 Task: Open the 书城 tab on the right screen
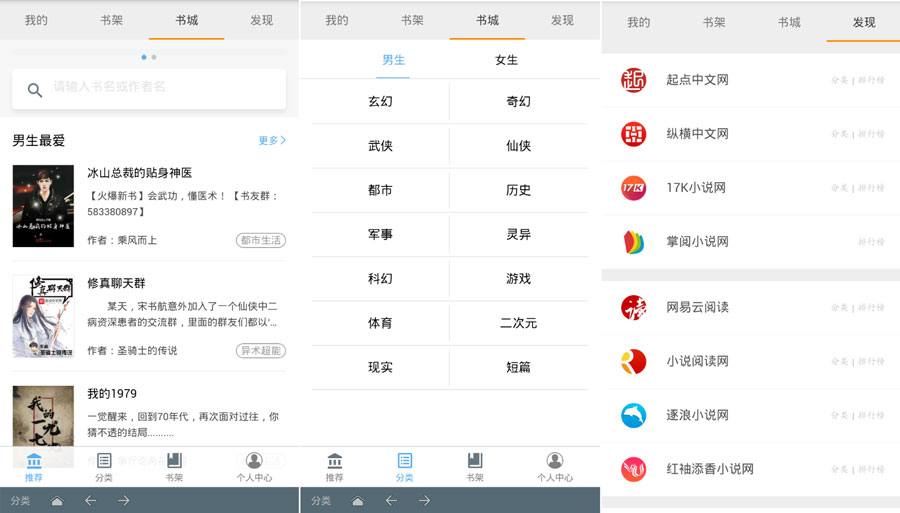pos(789,22)
